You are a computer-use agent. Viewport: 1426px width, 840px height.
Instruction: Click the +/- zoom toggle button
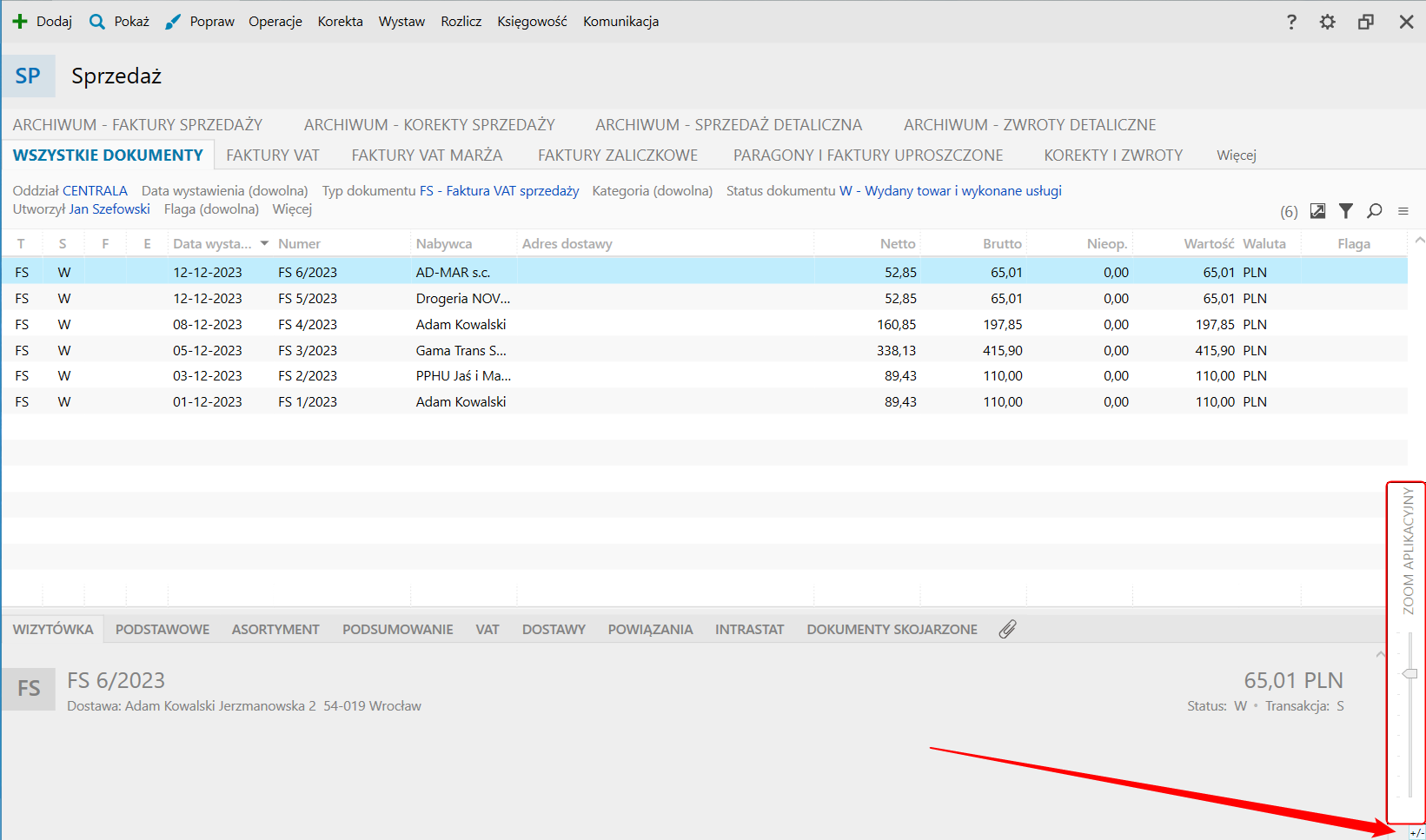click(x=1417, y=833)
